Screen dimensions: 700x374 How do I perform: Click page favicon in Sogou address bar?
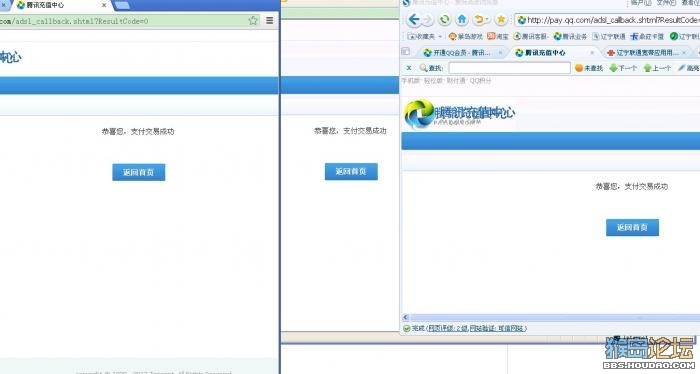click(521, 20)
